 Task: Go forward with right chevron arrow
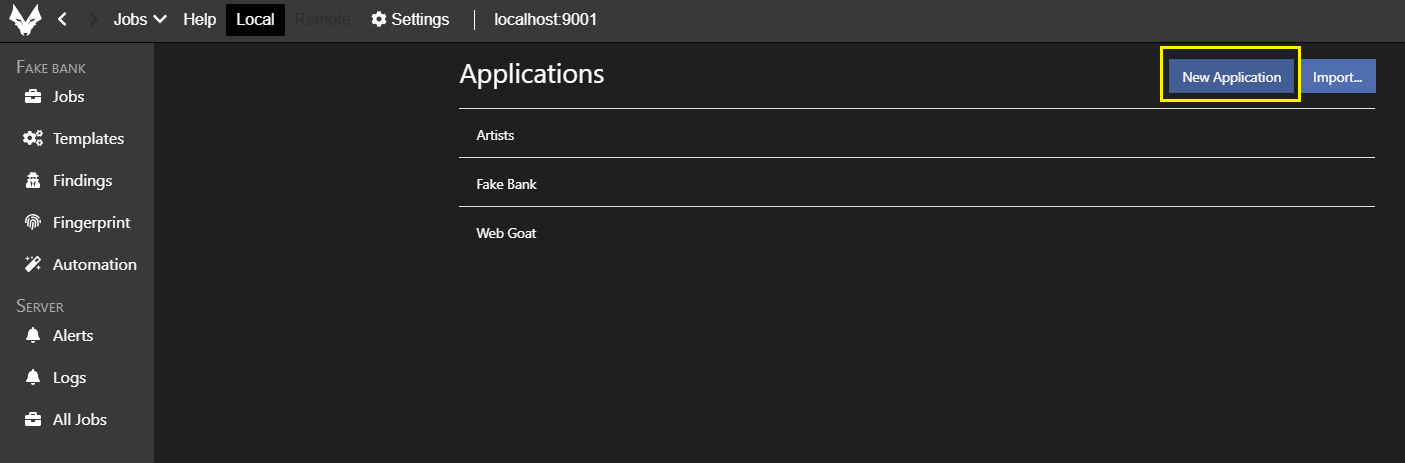point(94,20)
